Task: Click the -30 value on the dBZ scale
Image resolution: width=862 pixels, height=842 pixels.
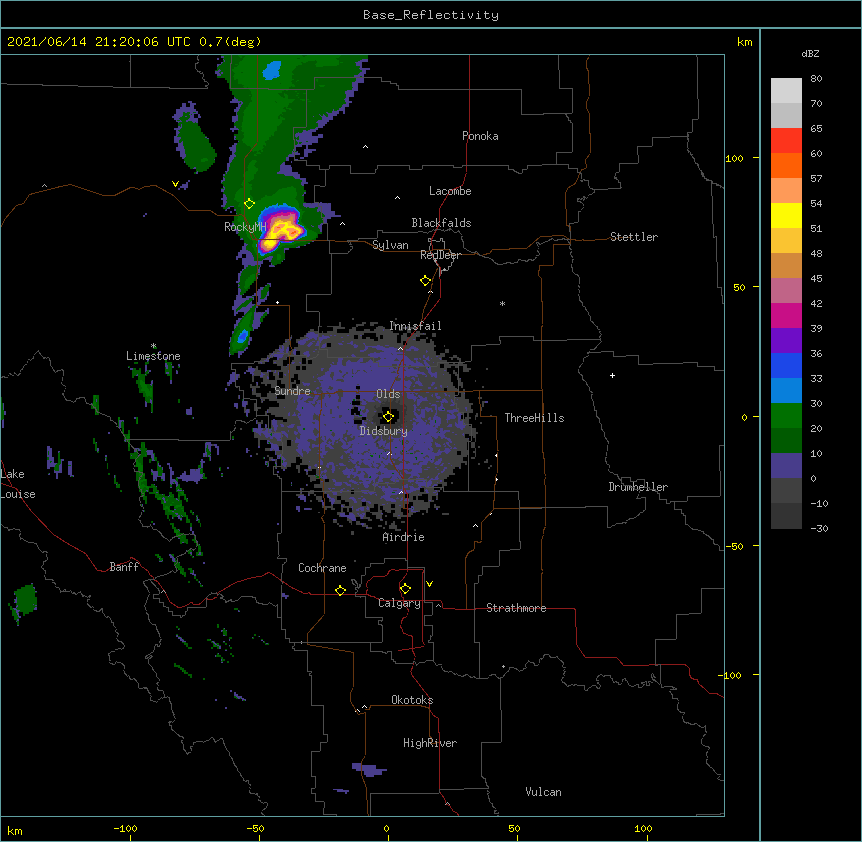Action: click(x=819, y=528)
